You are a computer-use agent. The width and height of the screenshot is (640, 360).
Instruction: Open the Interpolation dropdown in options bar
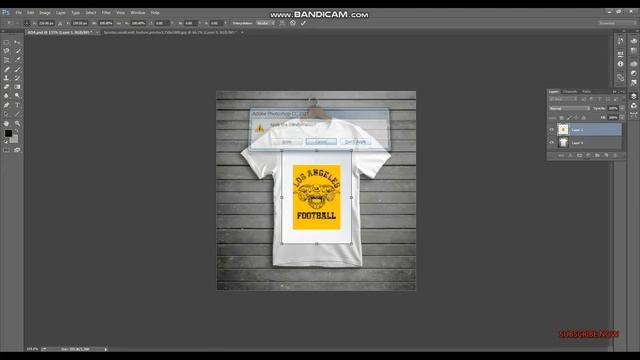point(265,23)
